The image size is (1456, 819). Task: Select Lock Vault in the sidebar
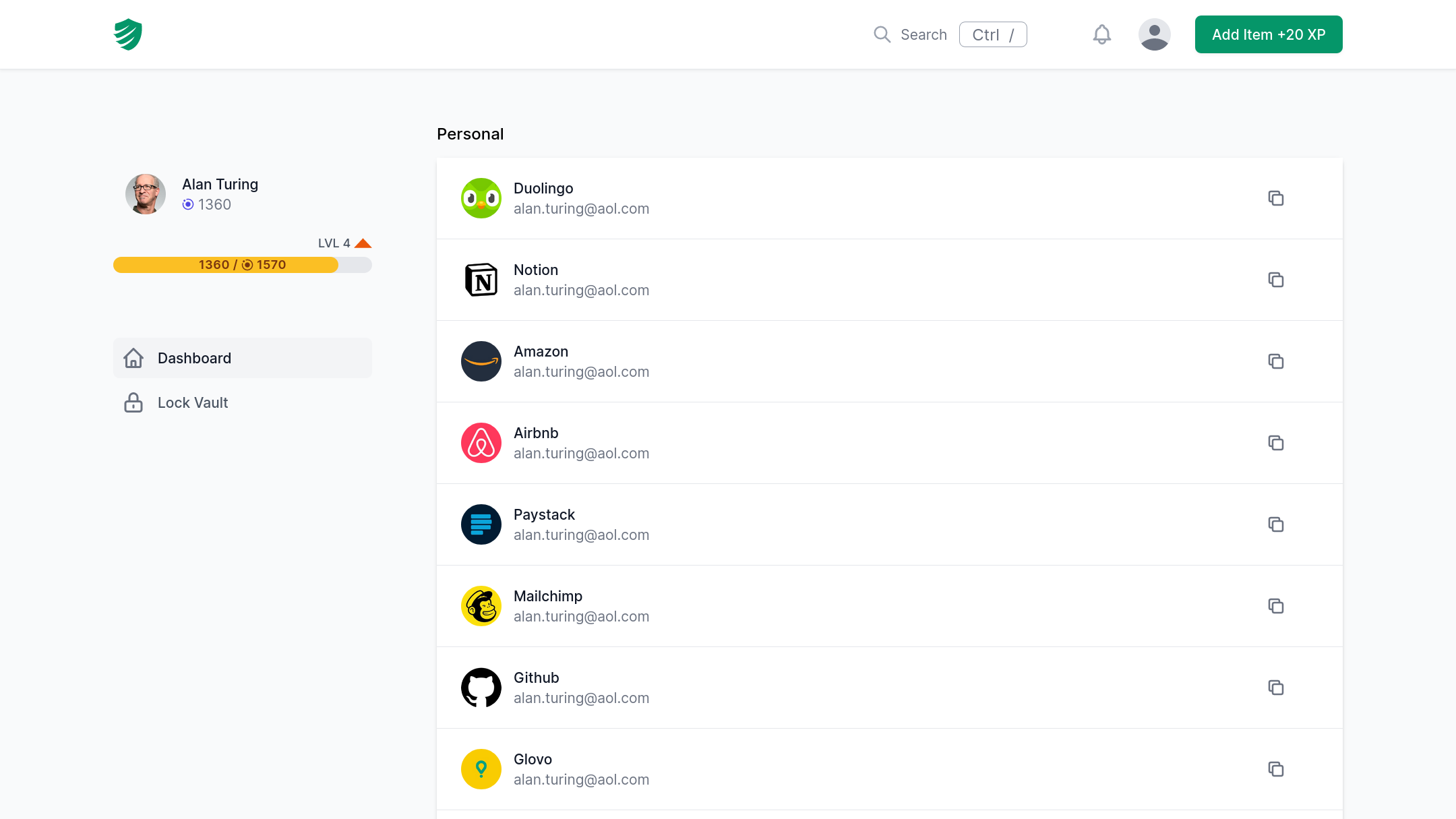(193, 402)
